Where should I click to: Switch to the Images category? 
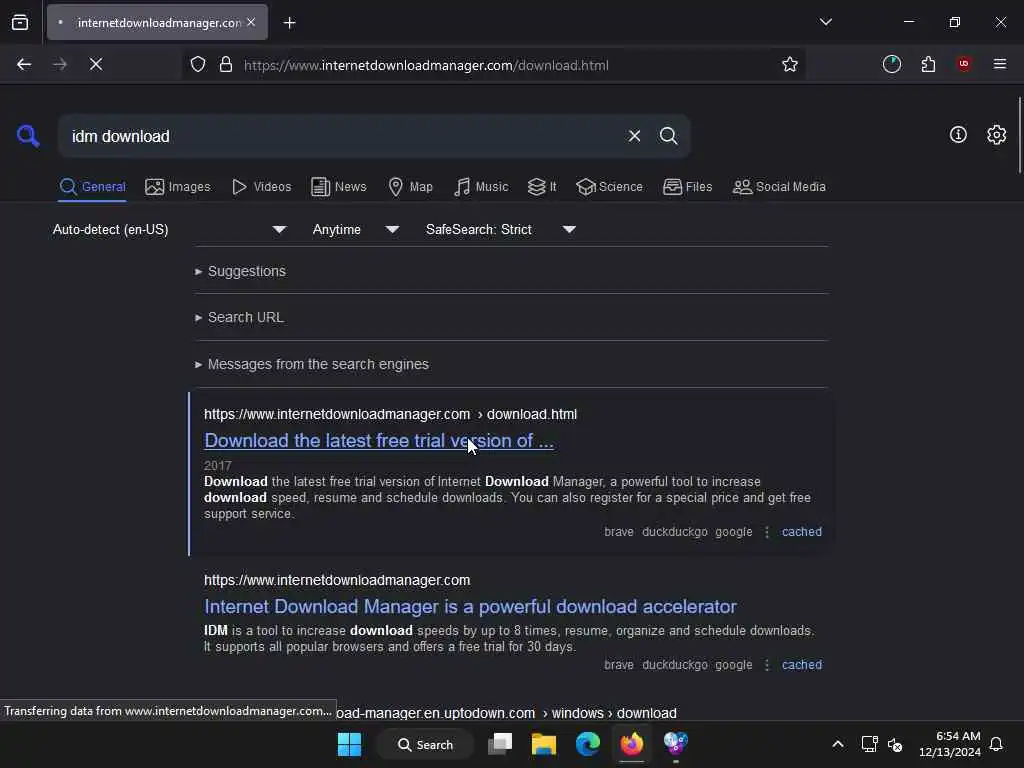178,187
